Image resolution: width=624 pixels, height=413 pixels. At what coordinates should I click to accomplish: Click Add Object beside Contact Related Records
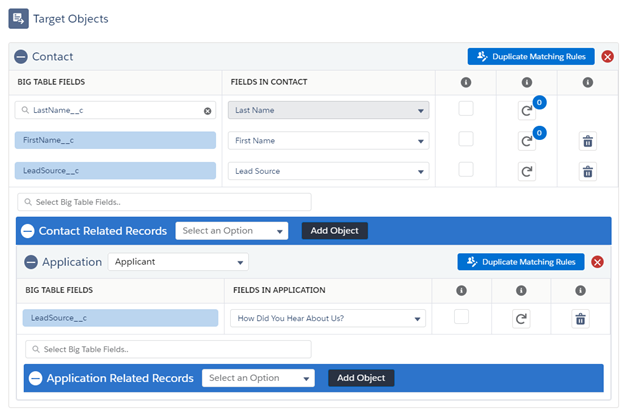click(x=335, y=231)
